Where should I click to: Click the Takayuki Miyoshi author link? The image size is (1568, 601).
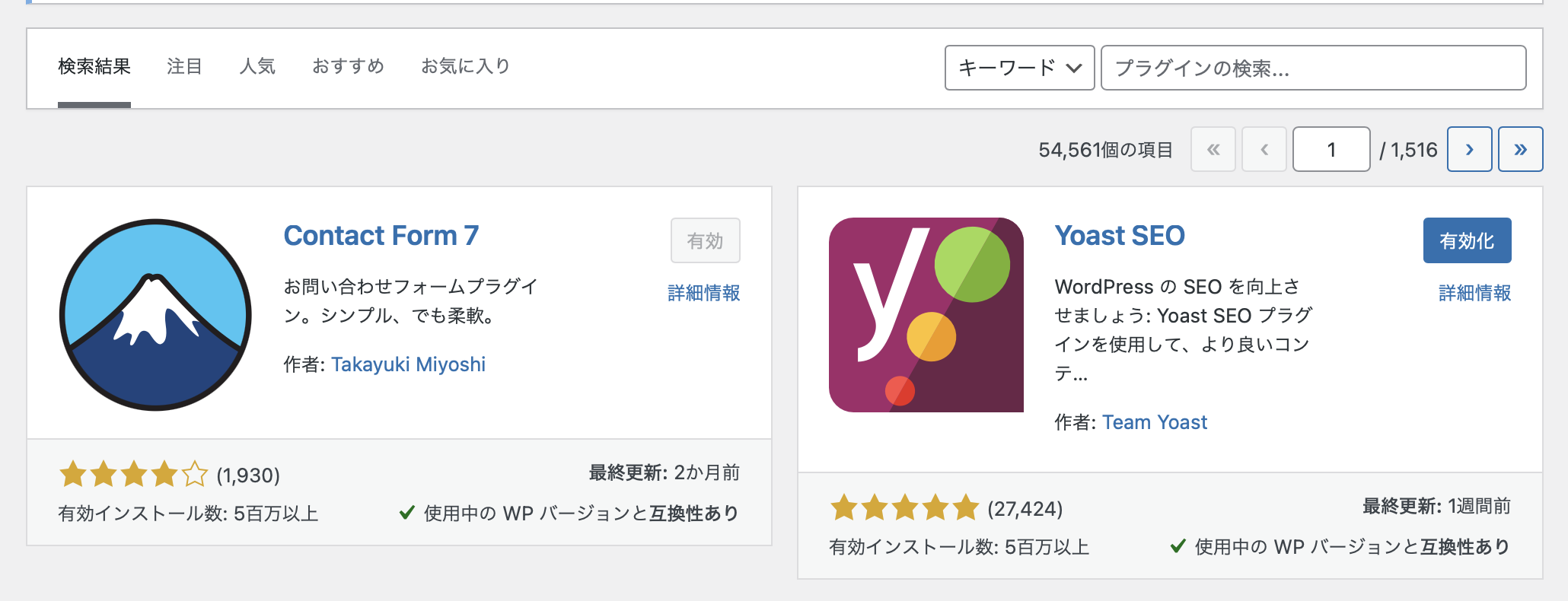tap(408, 364)
